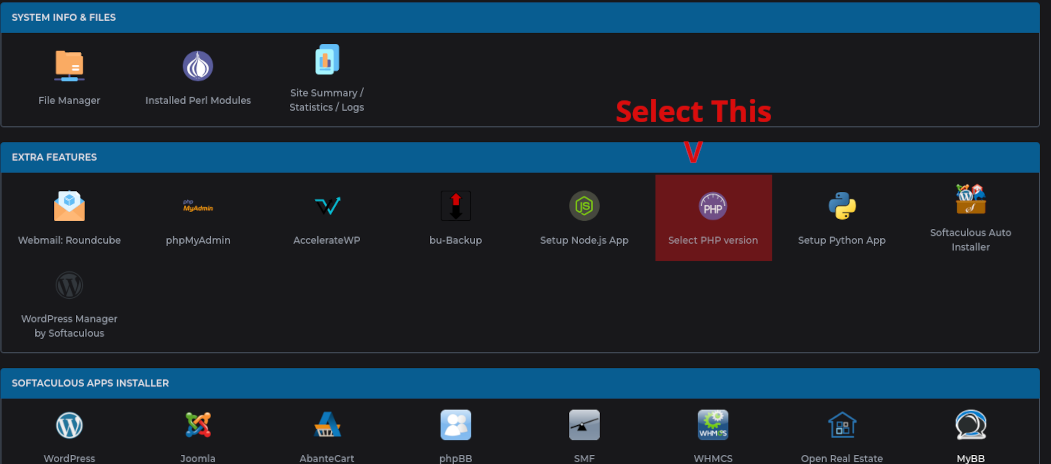Open Setup Node.js App icon
Screen dimensions: 1051x464
[x=584, y=206]
